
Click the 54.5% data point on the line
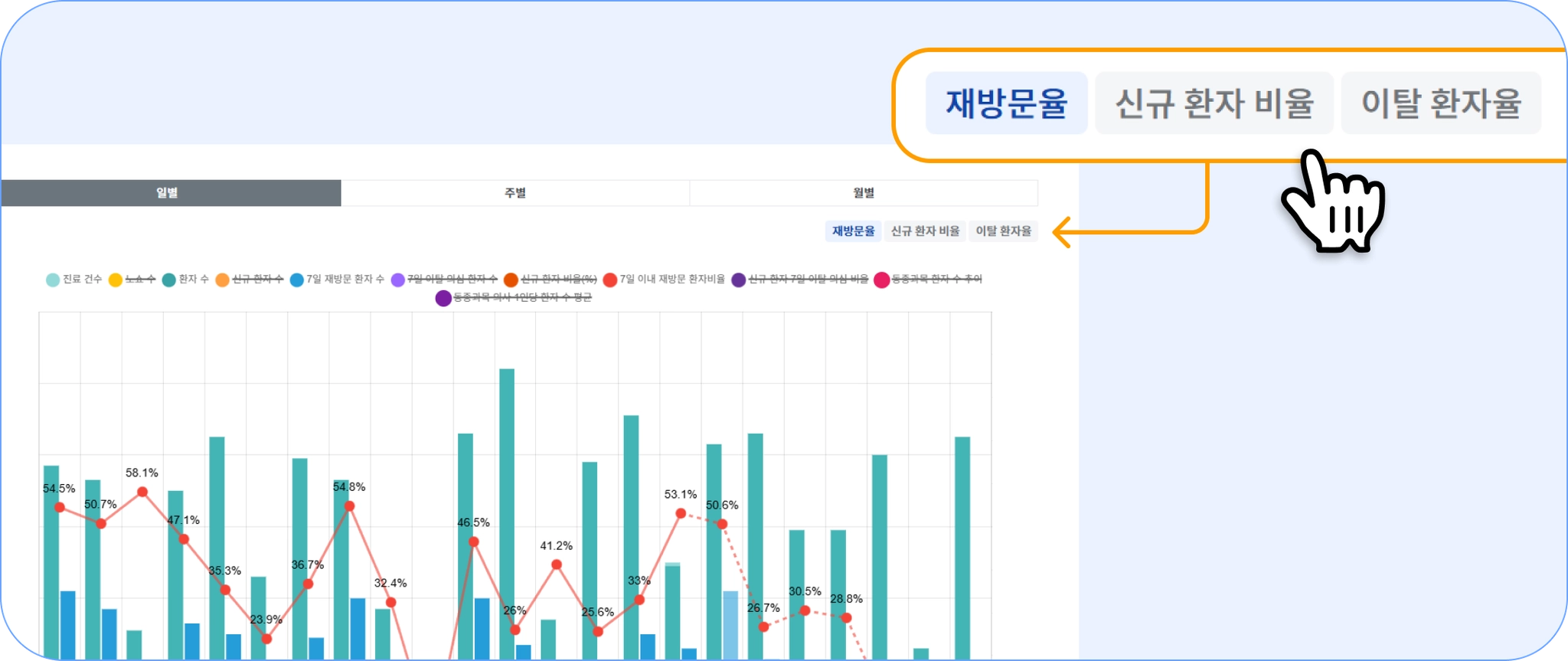point(60,507)
